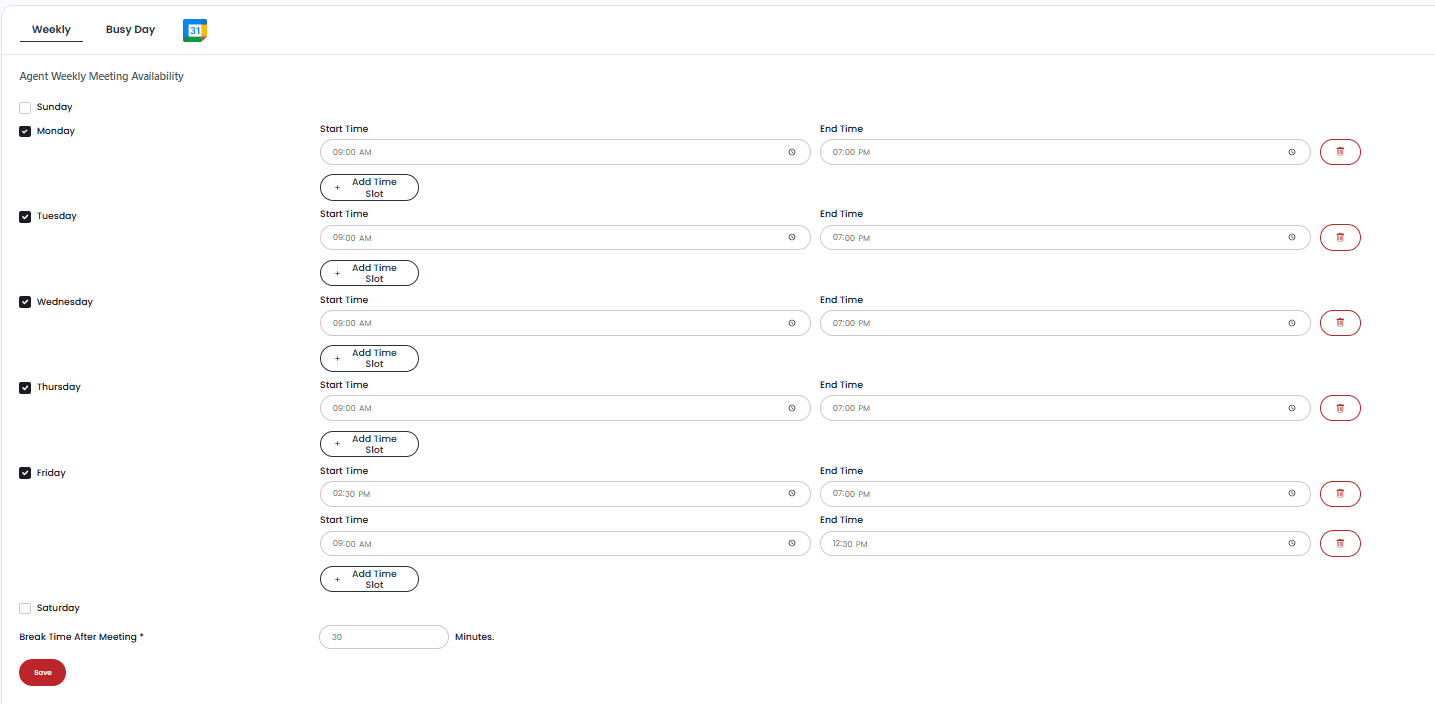Viewport: 1435px width, 704px height.
Task: Delete Friday's 09:00 AM slot trash icon
Action: (1340, 544)
